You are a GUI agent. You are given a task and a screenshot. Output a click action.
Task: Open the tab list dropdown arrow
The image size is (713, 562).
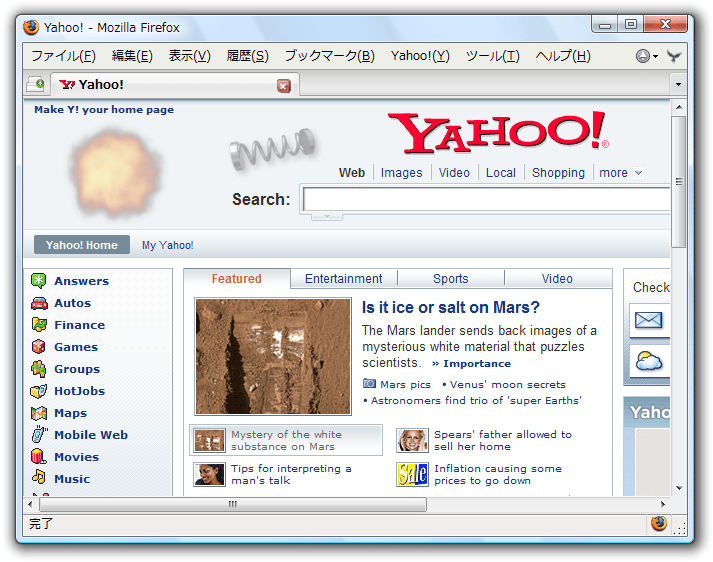click(678, 85)
